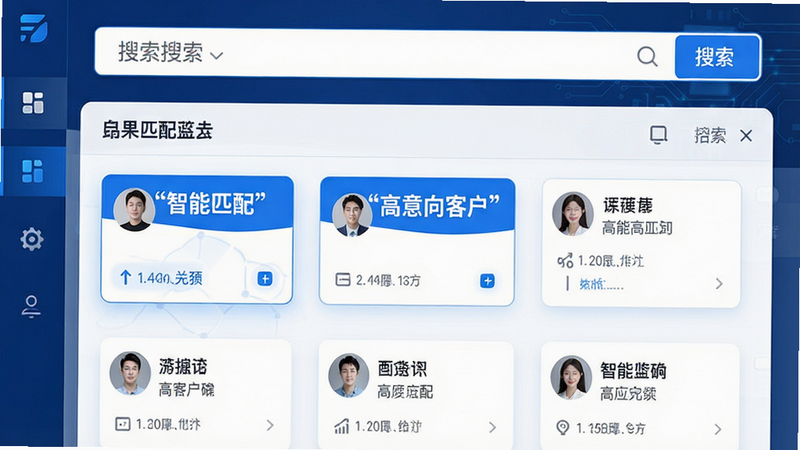800x450 pixels.
Task: Click the card icon beside 2.44
Action: pyautogui.click(x=343, y=280)
